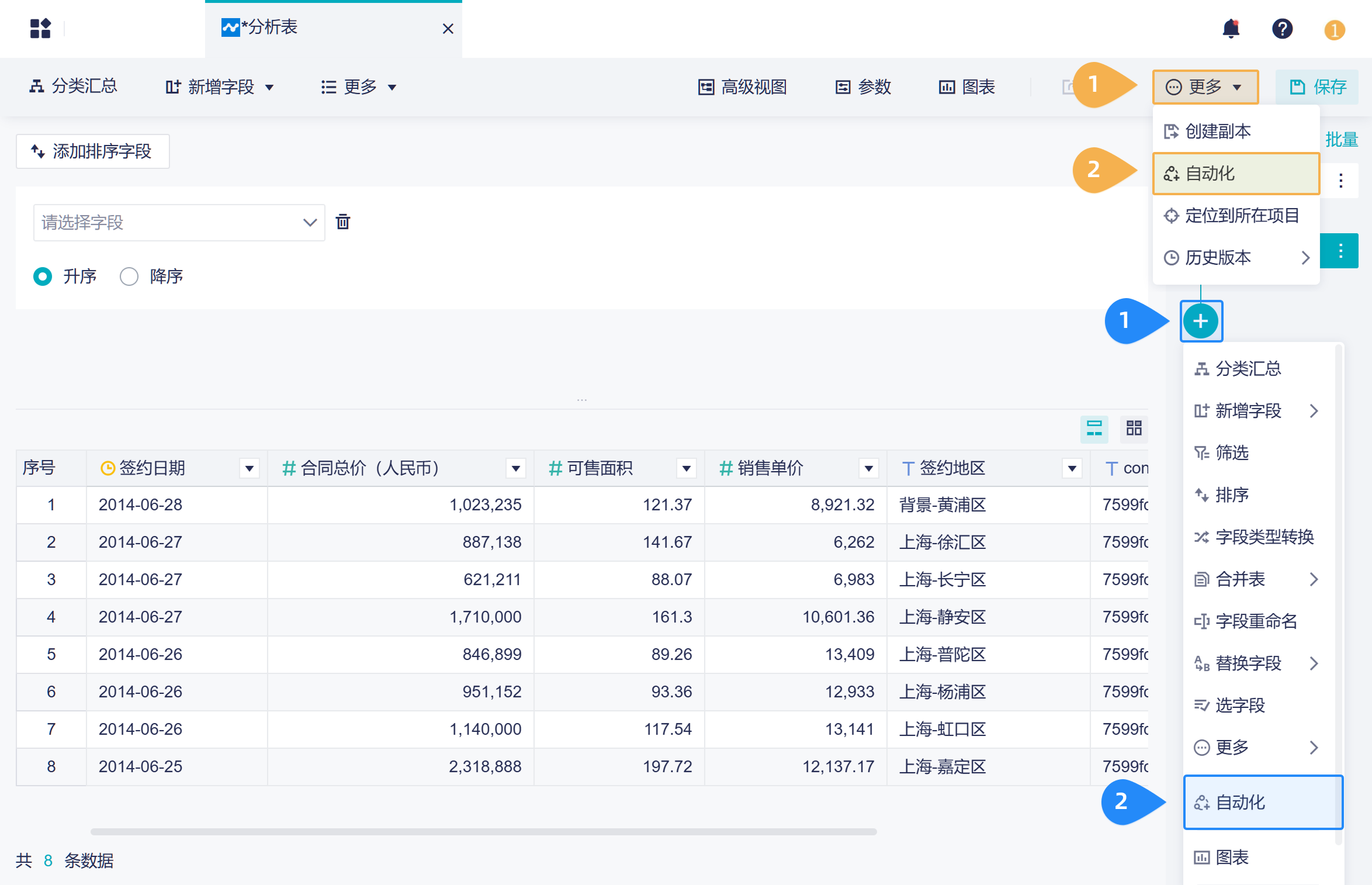Click the 添加排序字段 button
The image size is (1372, 885).
(93, 151)
